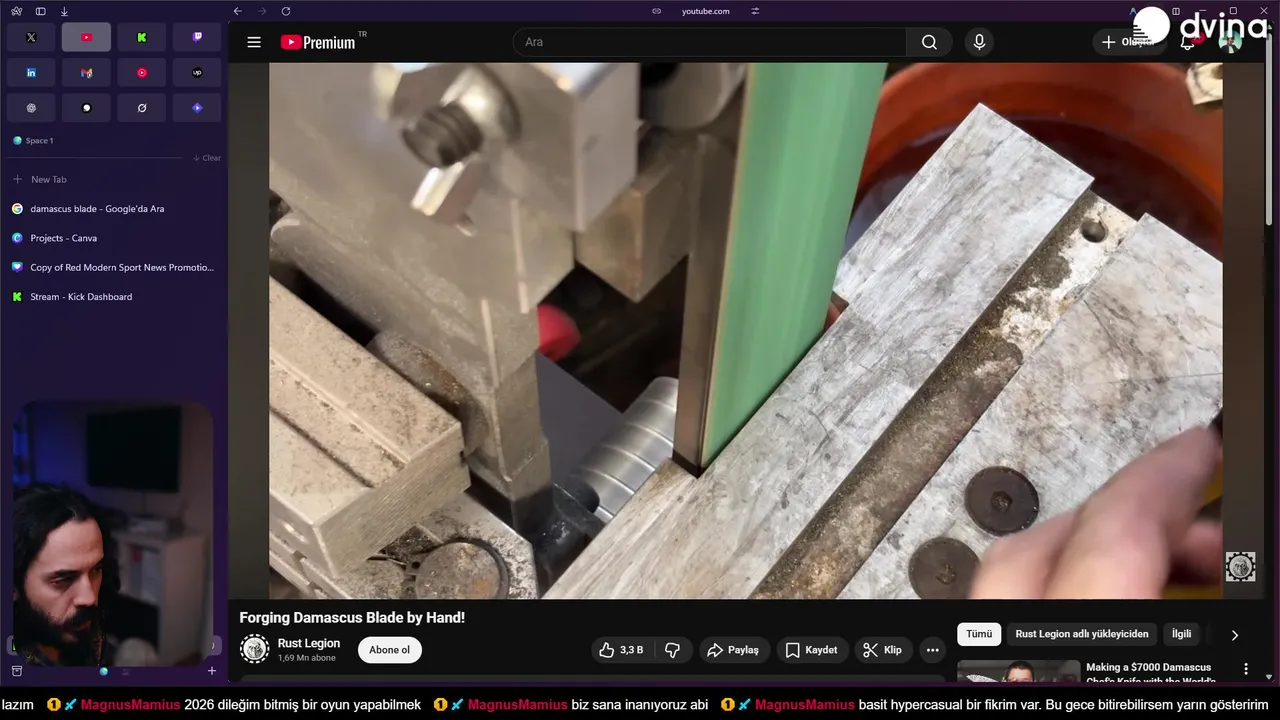Open the Oluştur create menu
This screenshot has height=720, width=1280.
pos(1128,42)
